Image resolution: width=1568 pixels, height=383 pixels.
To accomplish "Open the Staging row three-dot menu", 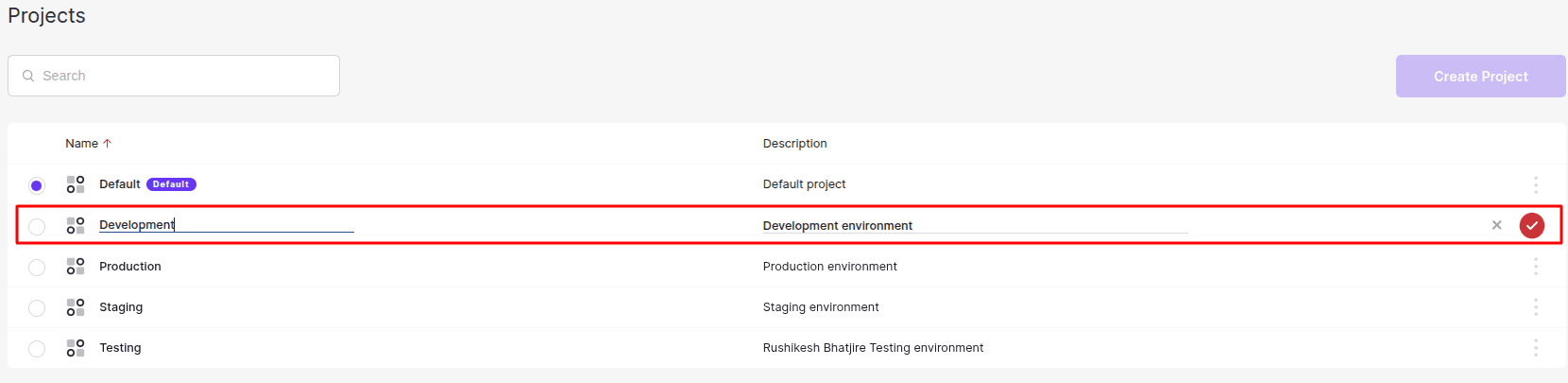I will point(1536,307).
